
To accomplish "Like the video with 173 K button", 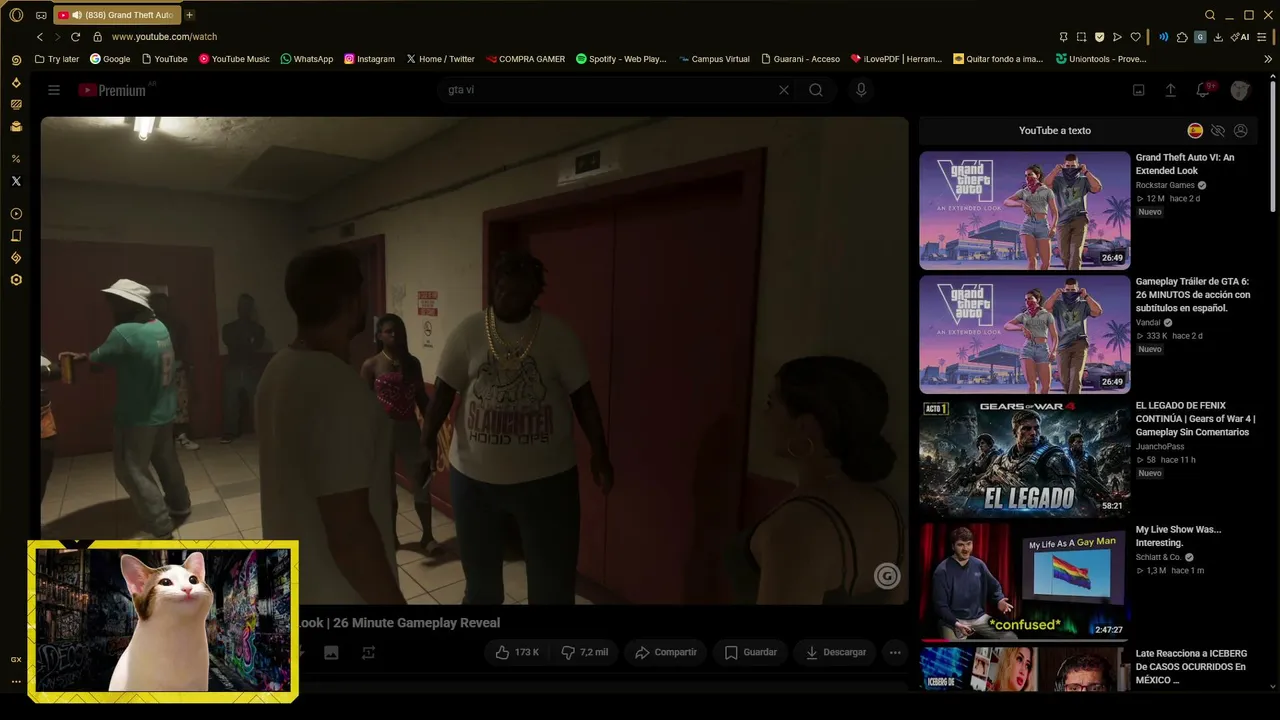I will (517, 652).
